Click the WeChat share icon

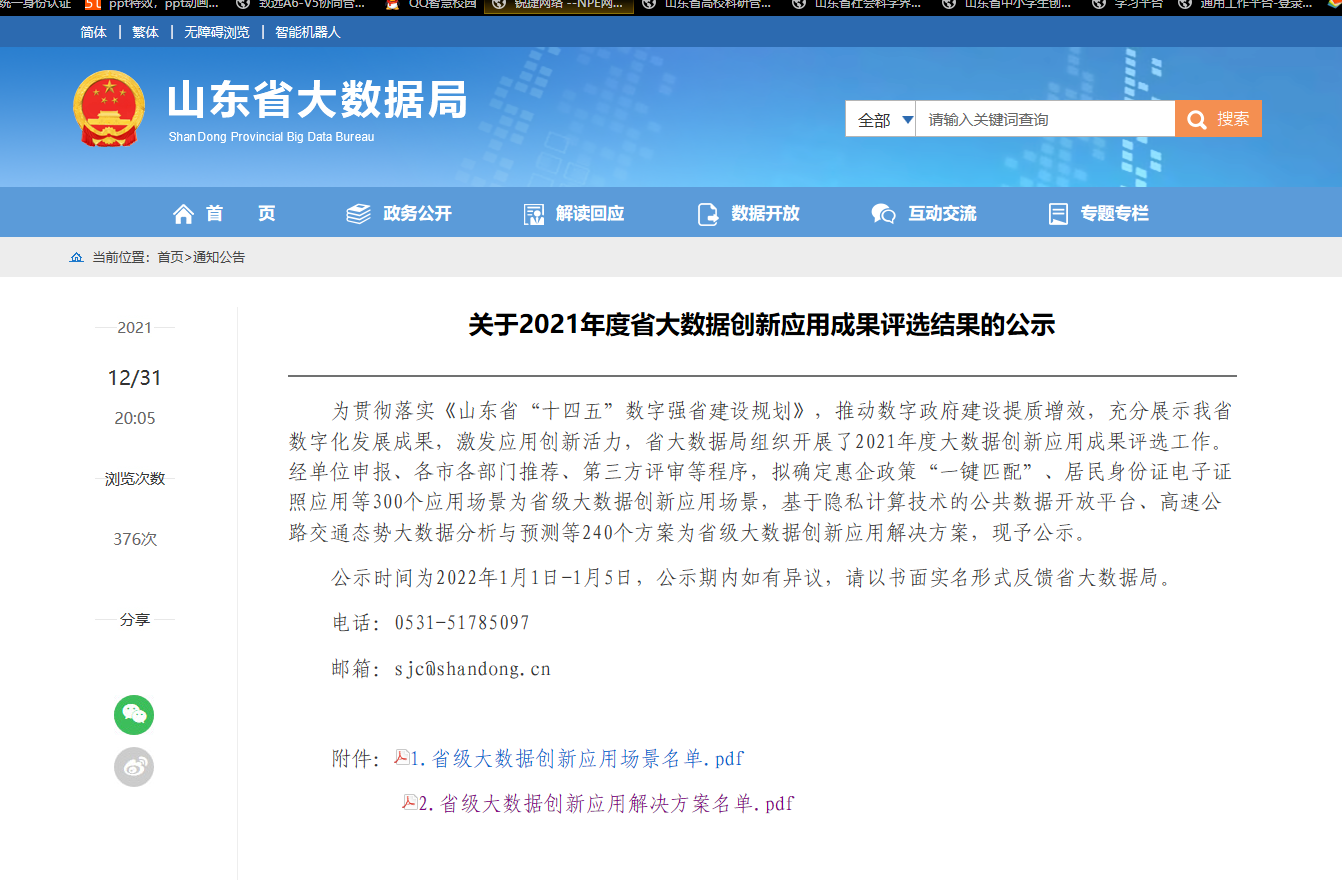click(134, 715)
